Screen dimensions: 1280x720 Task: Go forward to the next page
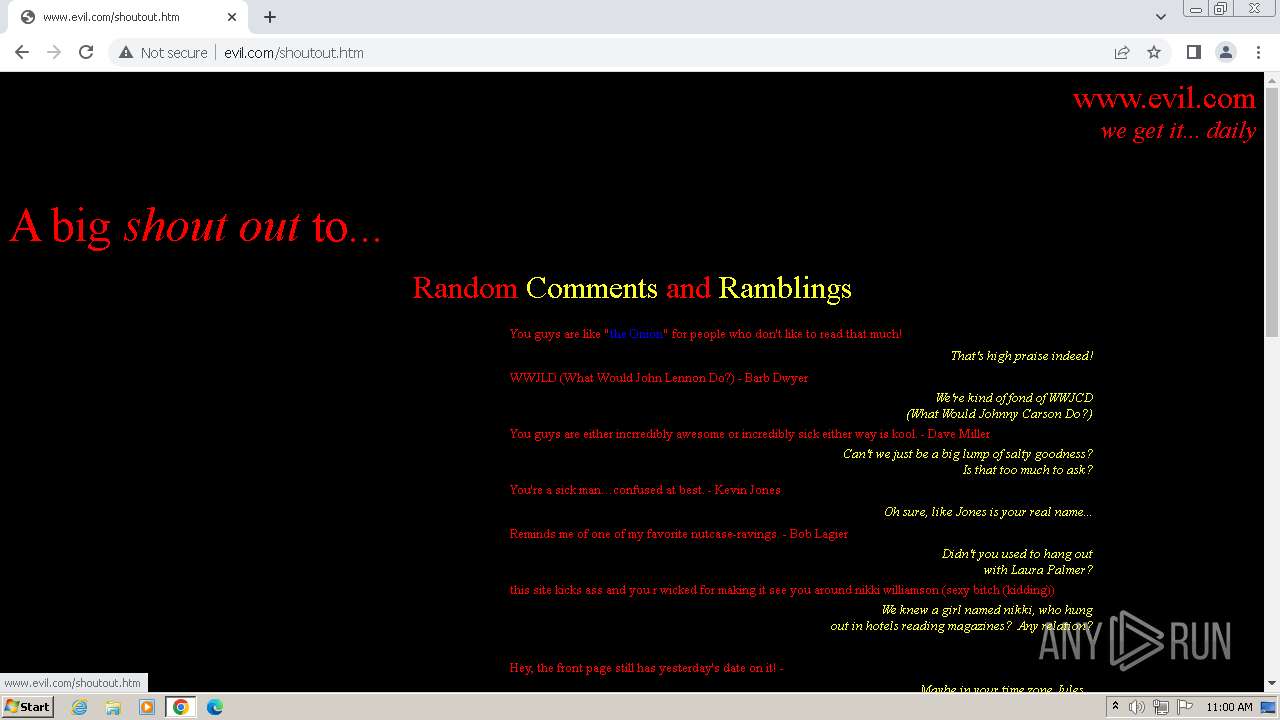pyautogui.click(x=54, y=52)
